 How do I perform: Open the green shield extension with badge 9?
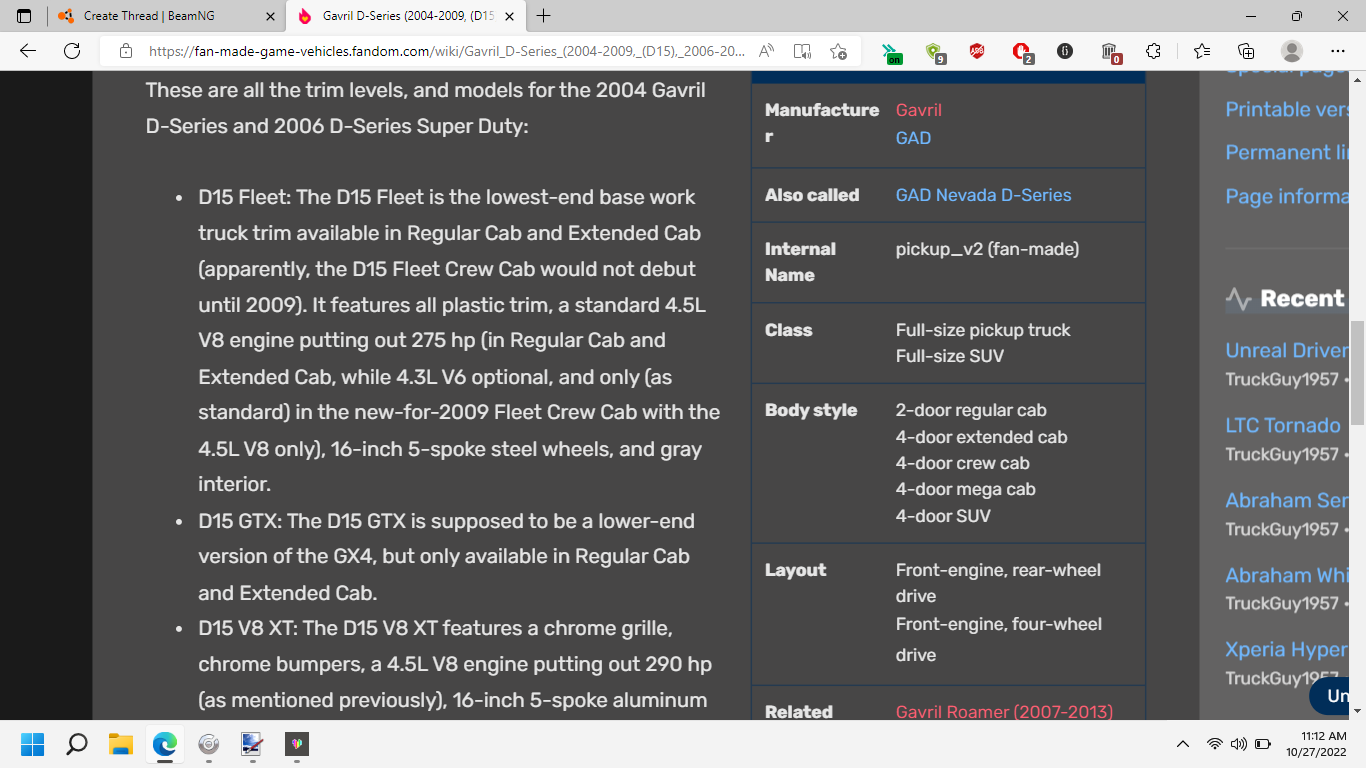pos(935,52)
